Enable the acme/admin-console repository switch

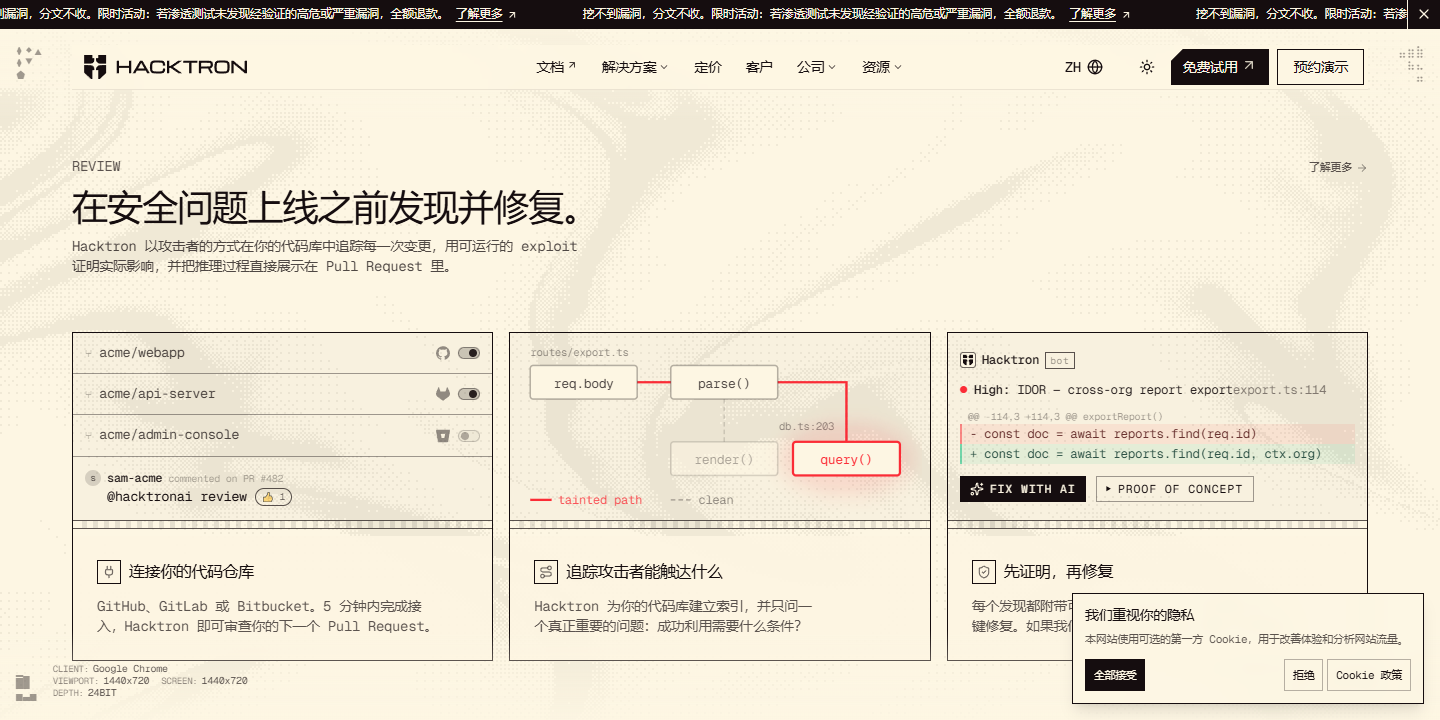coord(469,435)
